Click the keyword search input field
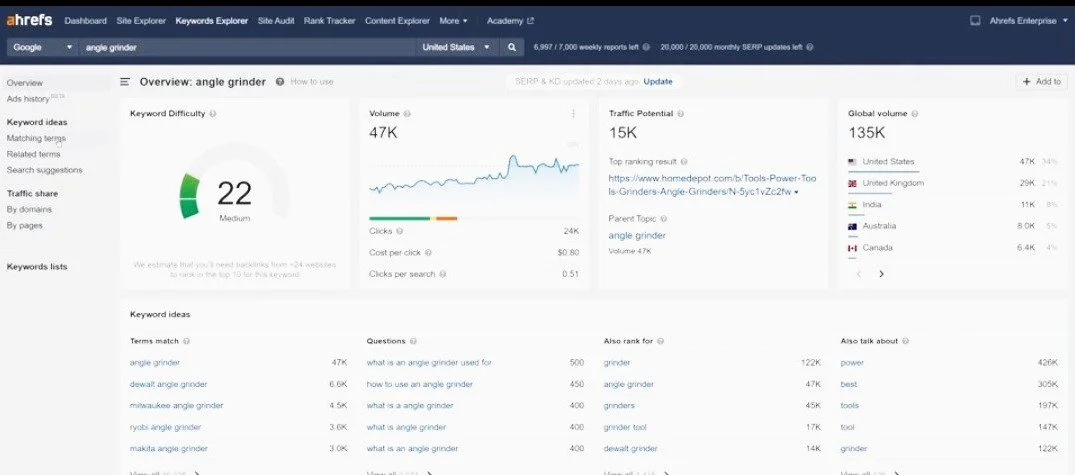The height and width of the screenshot is (475, 1075). point(247,47)
